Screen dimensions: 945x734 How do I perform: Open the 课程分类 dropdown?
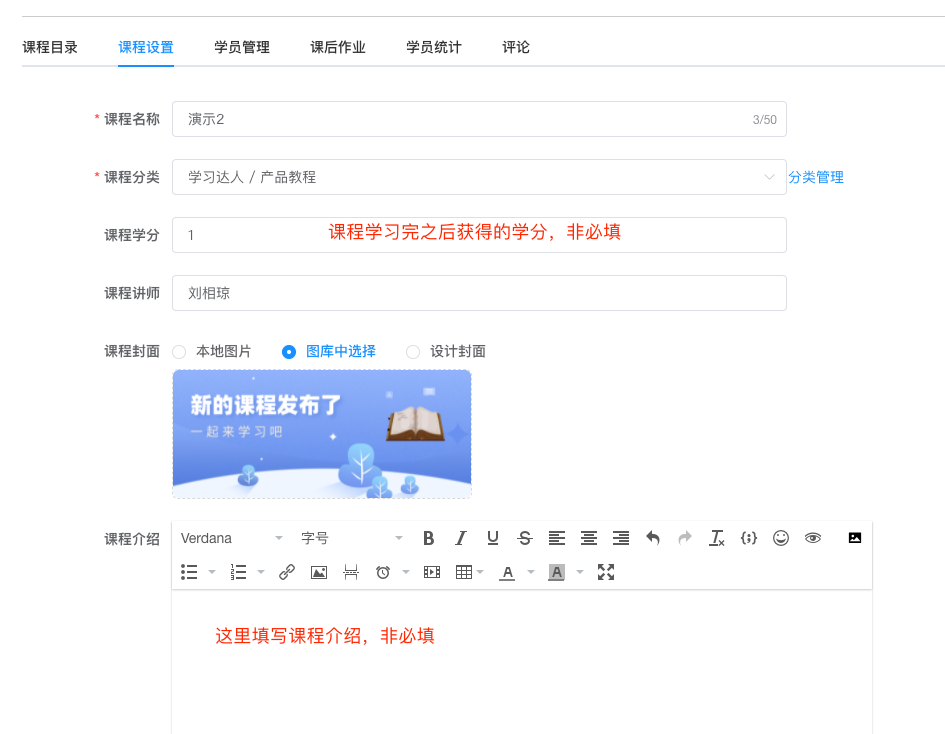[x=479, y=177]
